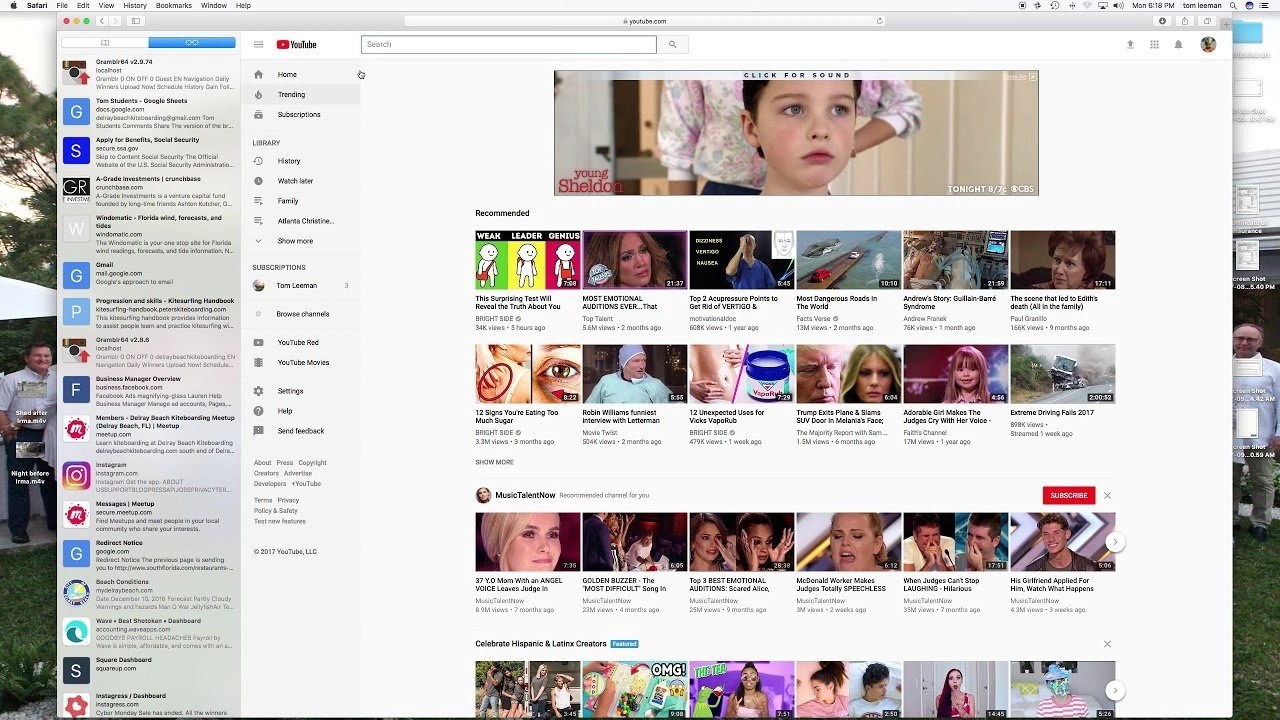Open the Safari Bookmarks menu
Image resolution: width=1280 pixels, height=720 pixels.
point(174,5)
